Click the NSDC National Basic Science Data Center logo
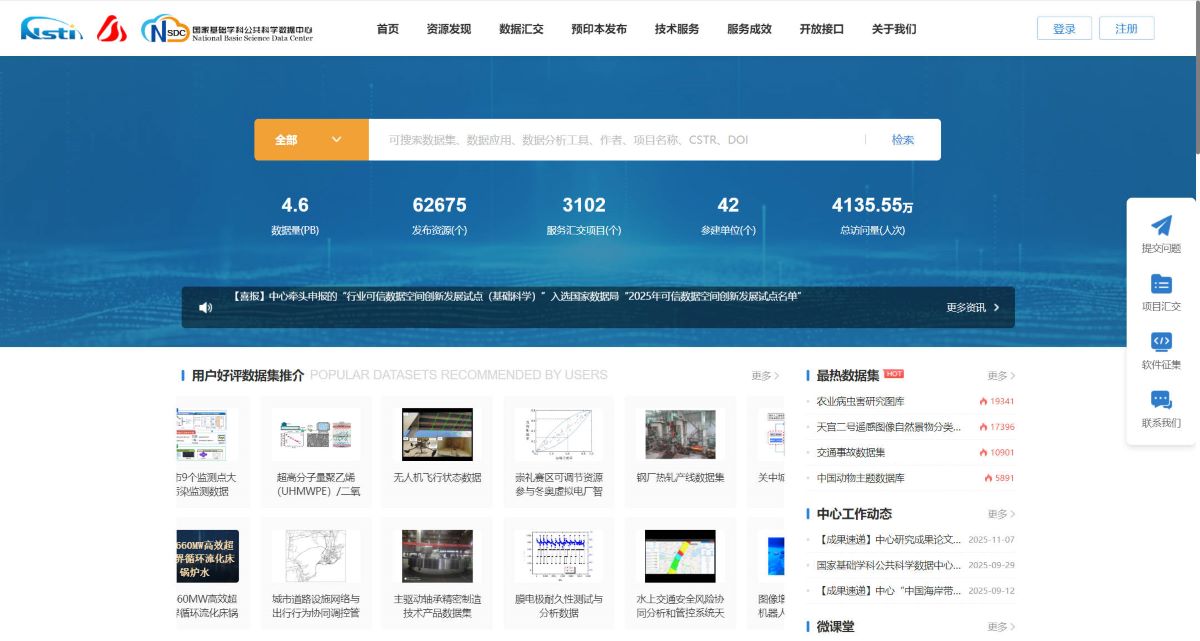 [227, 29]
